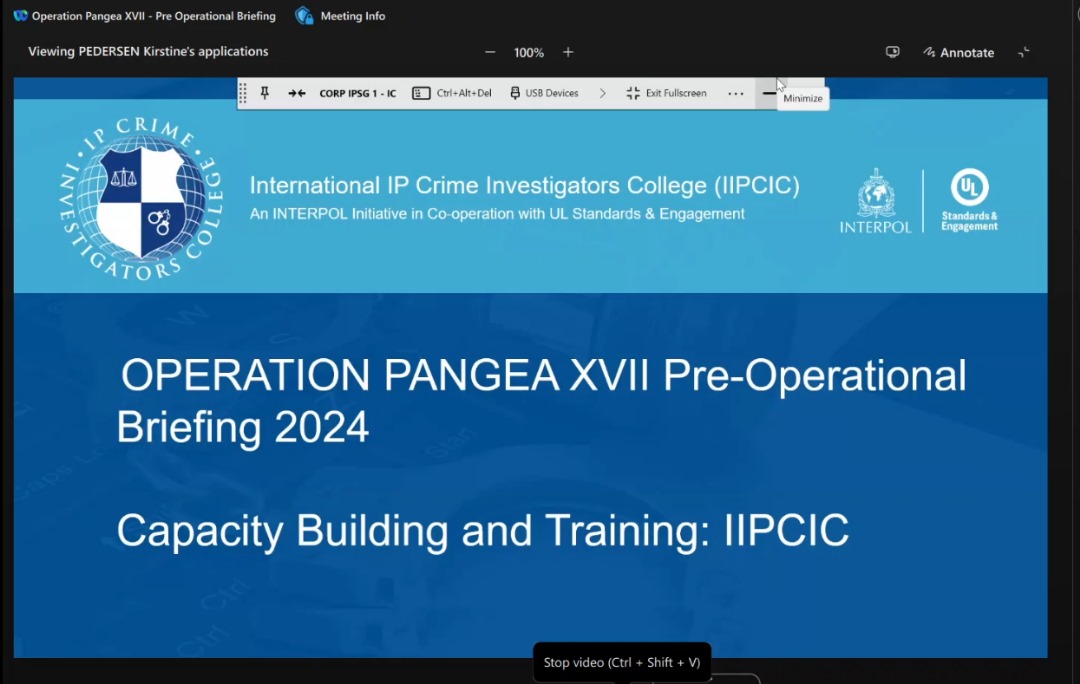Open the Annotate tool
1080x684 pixels.
tap(958, 52)
